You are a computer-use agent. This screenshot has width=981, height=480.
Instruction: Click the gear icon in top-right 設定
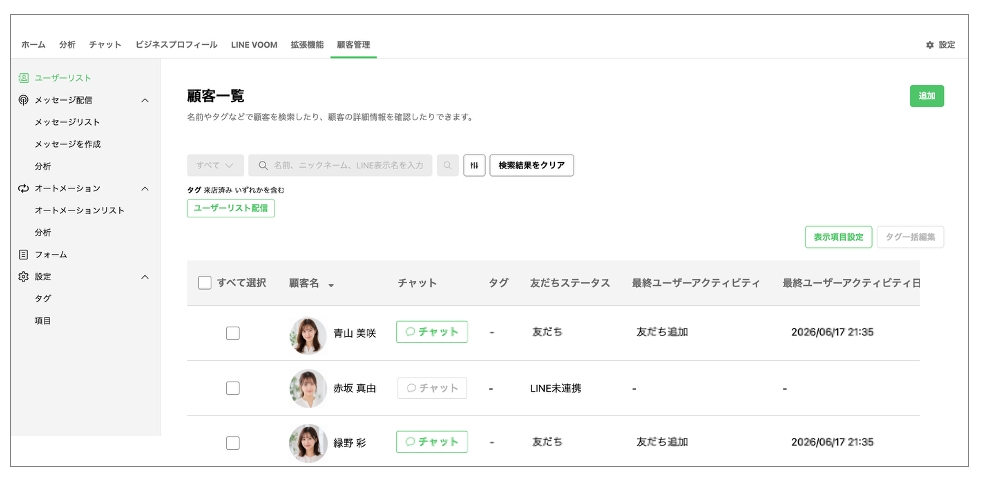(x=930, y=45)
